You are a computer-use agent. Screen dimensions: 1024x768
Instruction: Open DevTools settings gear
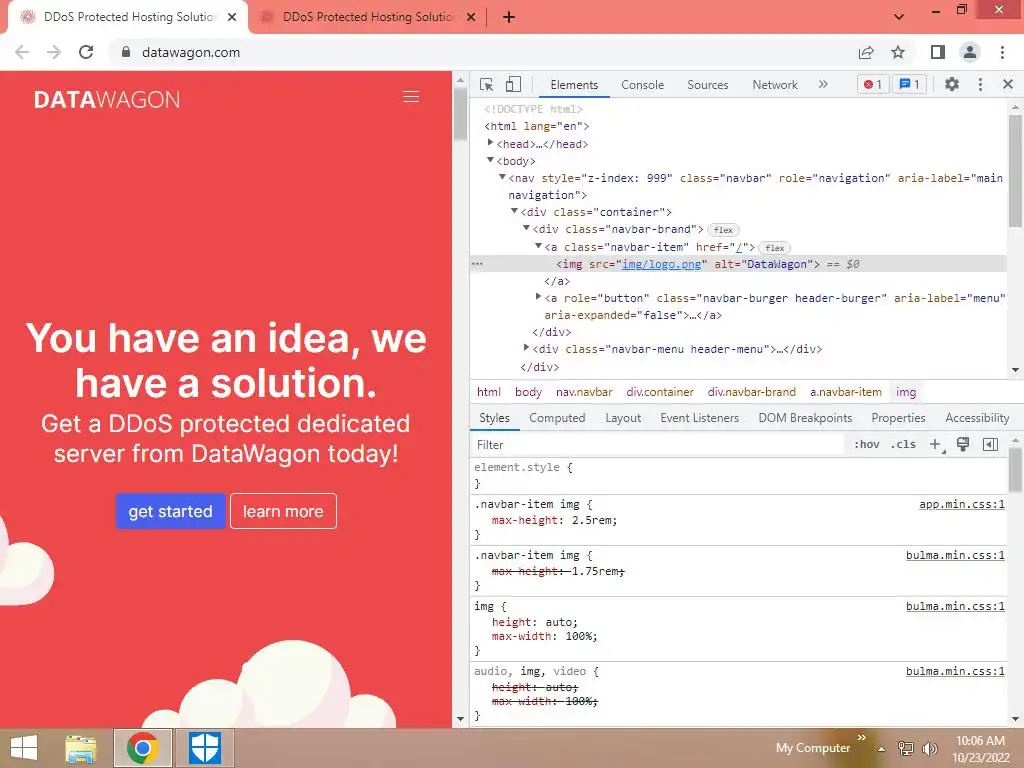coord(952,84)
